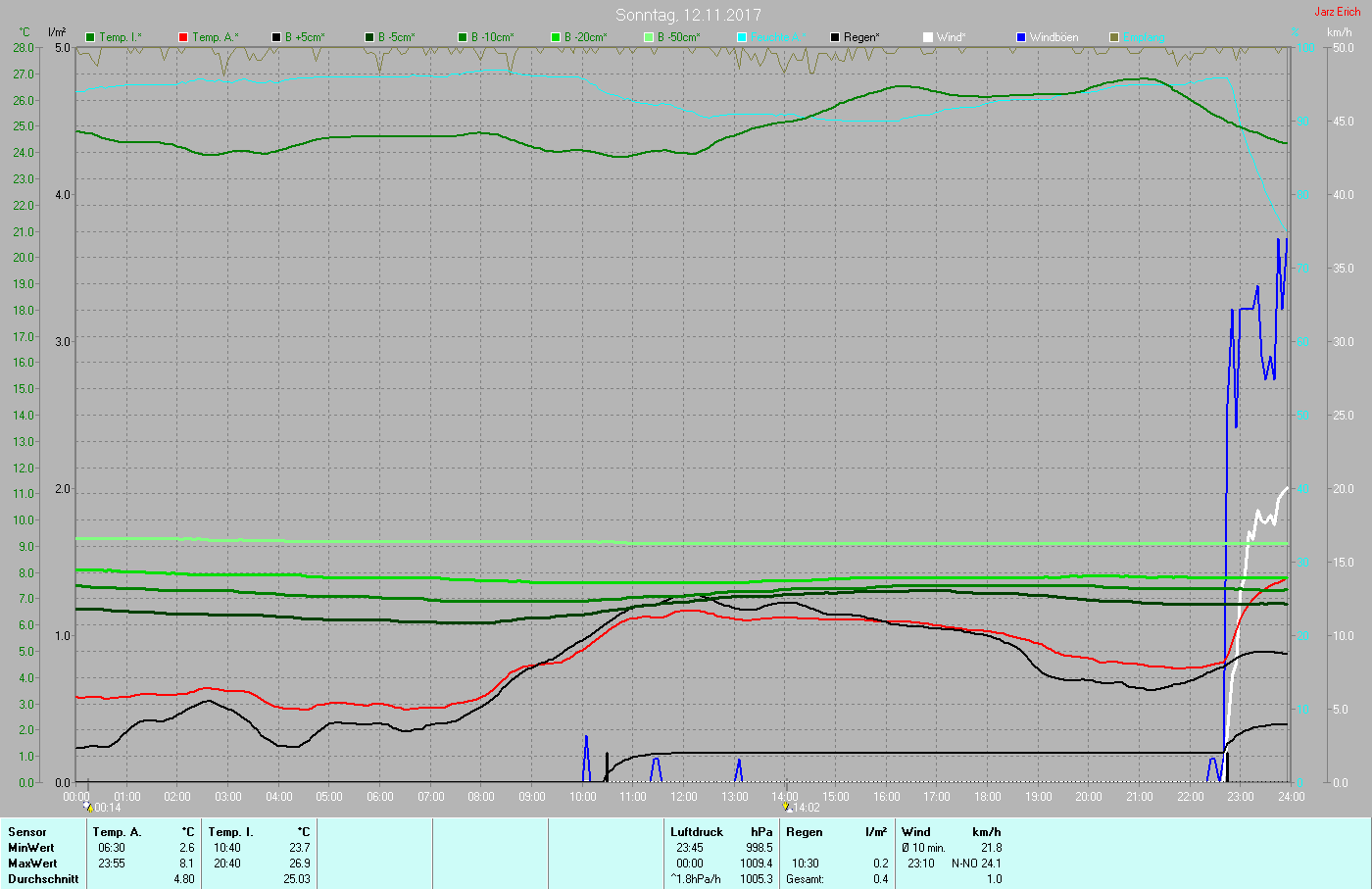Viewport: 1372px width, 889px height.
Task: Click the olive legend swatch at far right
Action: pos(1114,37)
